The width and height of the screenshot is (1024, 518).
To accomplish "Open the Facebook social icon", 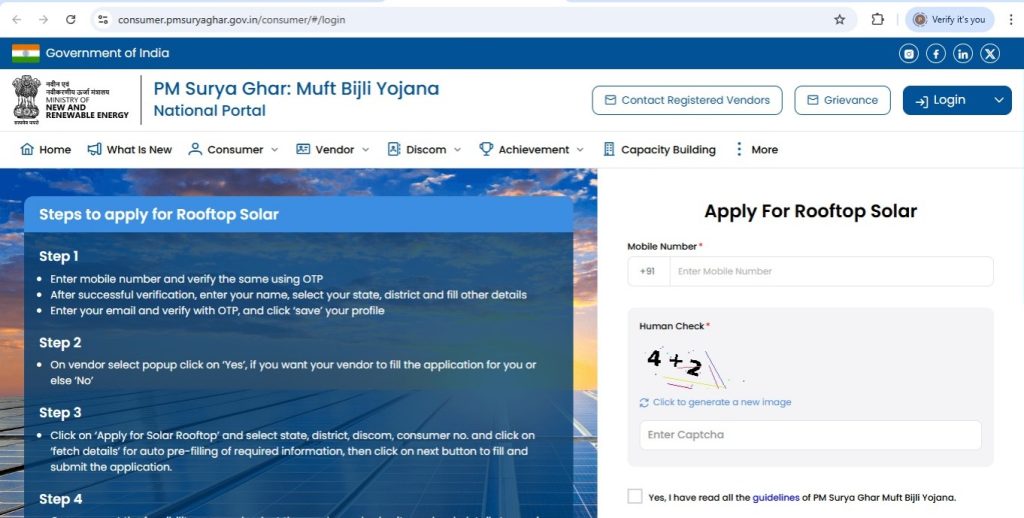I will [936, 54].
